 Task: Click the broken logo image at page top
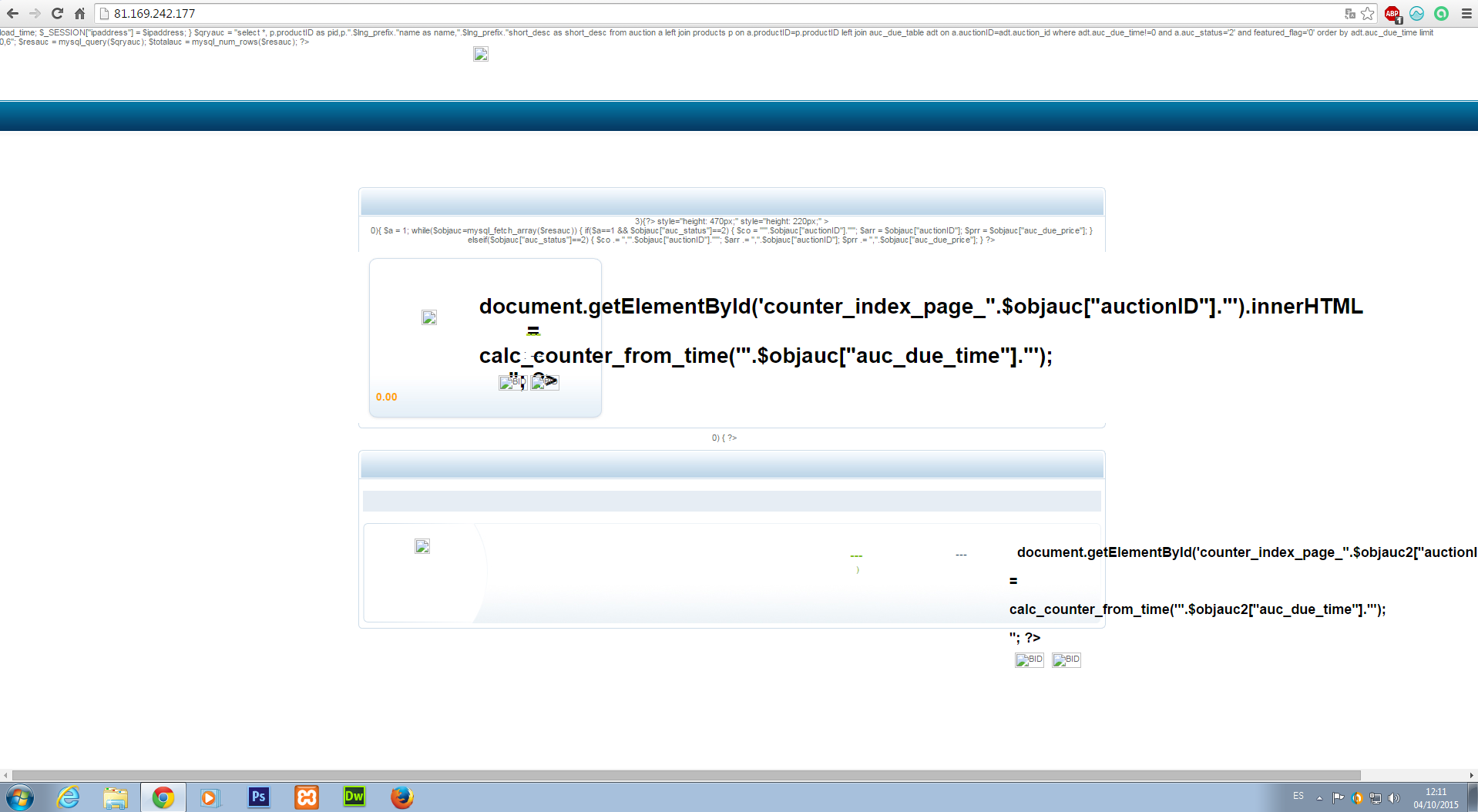[481, 54]
